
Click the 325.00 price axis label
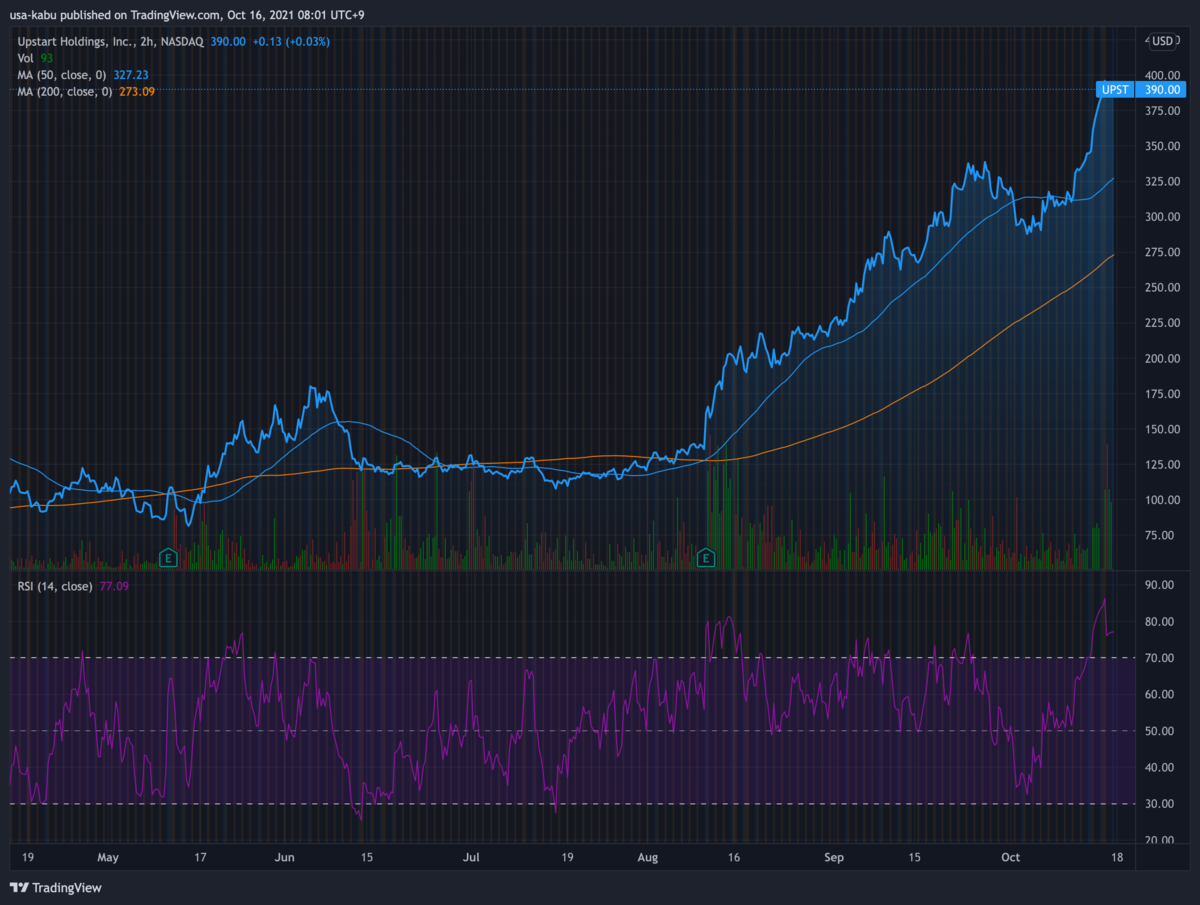coord(1164,181)
